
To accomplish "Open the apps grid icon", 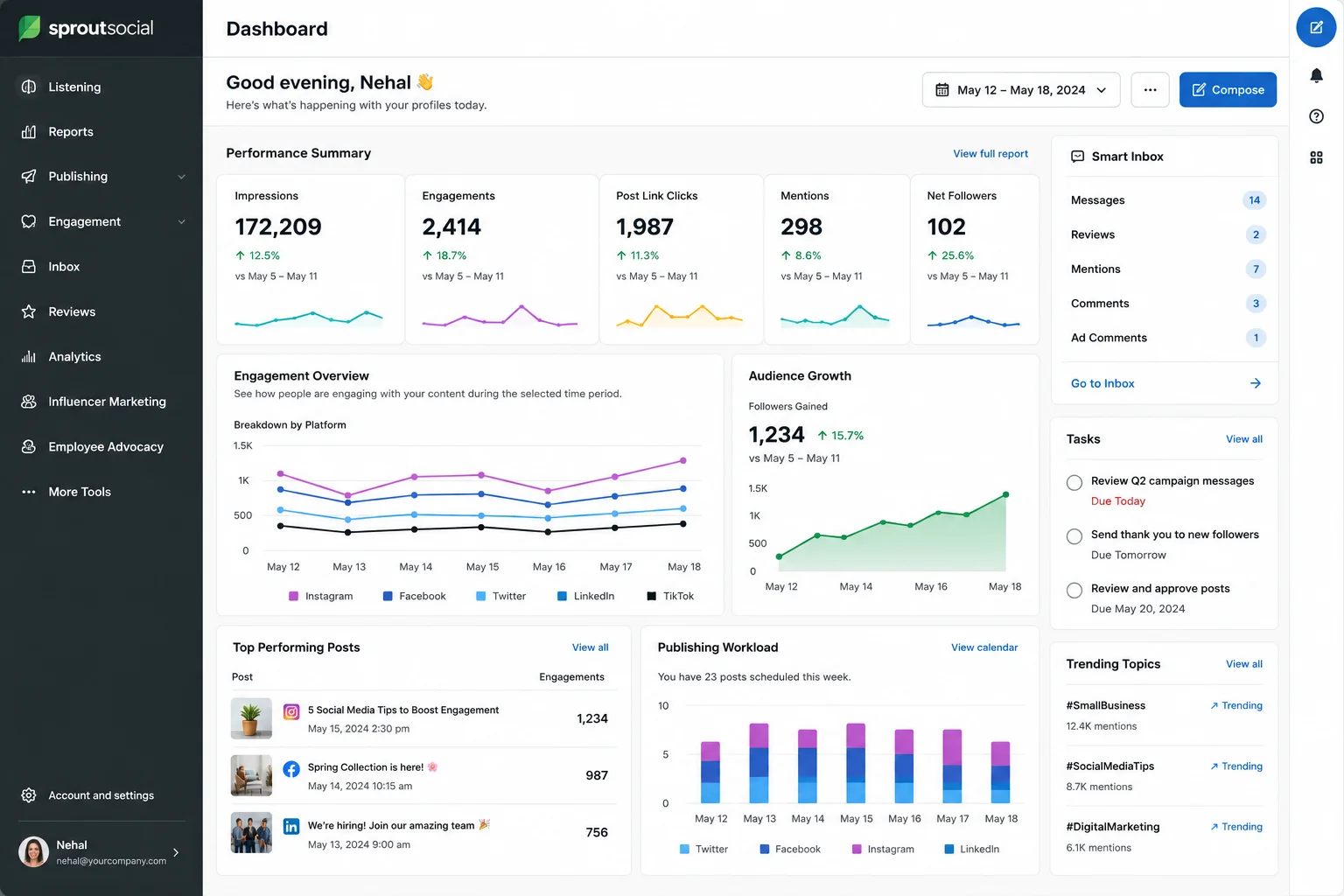I will [1316, 157].
